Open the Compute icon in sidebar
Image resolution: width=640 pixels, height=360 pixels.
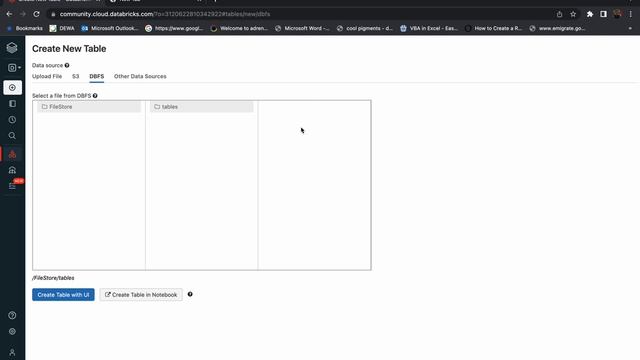(x=12, y=170)
